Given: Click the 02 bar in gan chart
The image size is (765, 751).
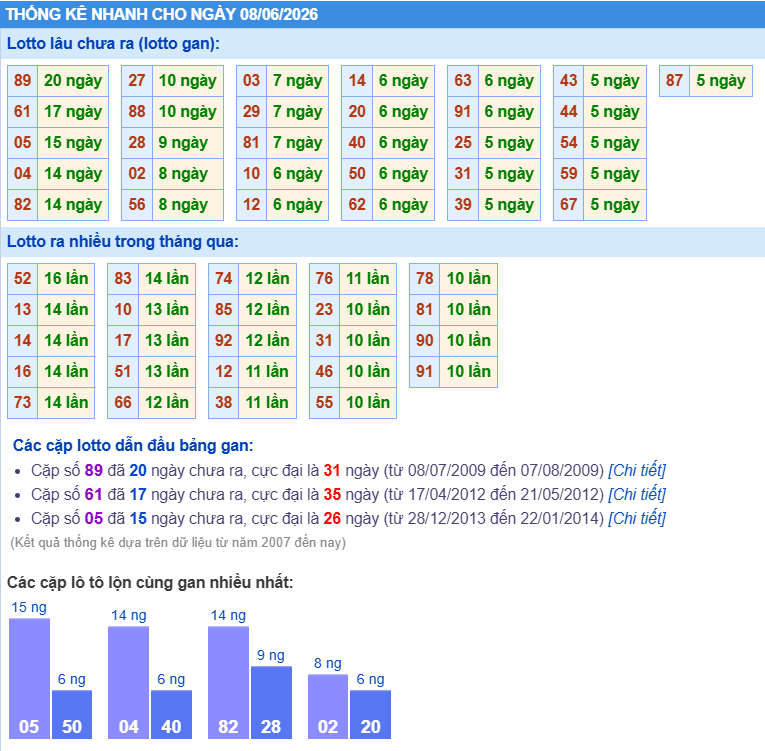Looking at the screenshot, I should pyautogui.click(x=328, y=707).
